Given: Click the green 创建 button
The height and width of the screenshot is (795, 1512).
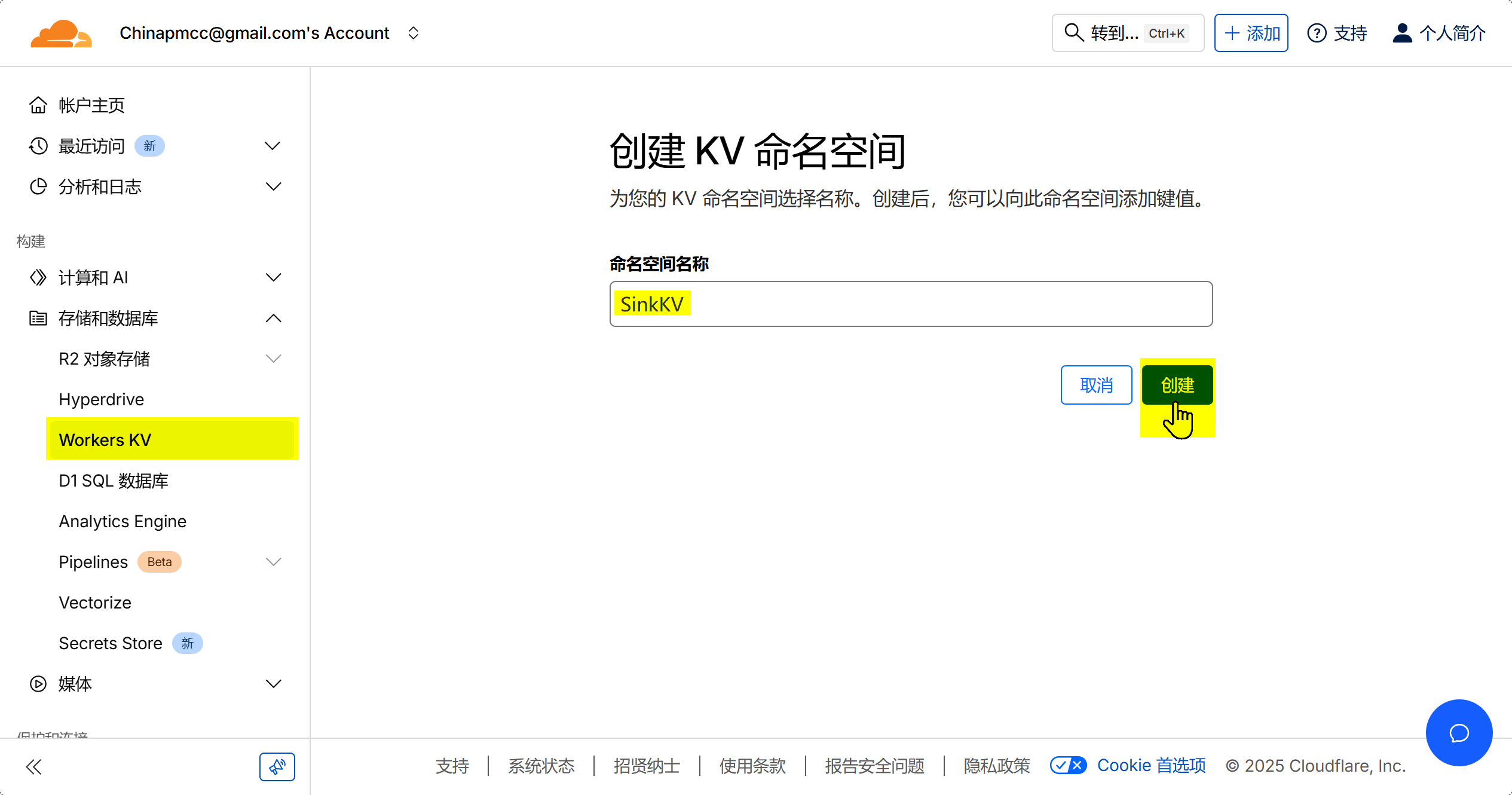Looking at the screenshot, I should click(x=1177, y=385).
